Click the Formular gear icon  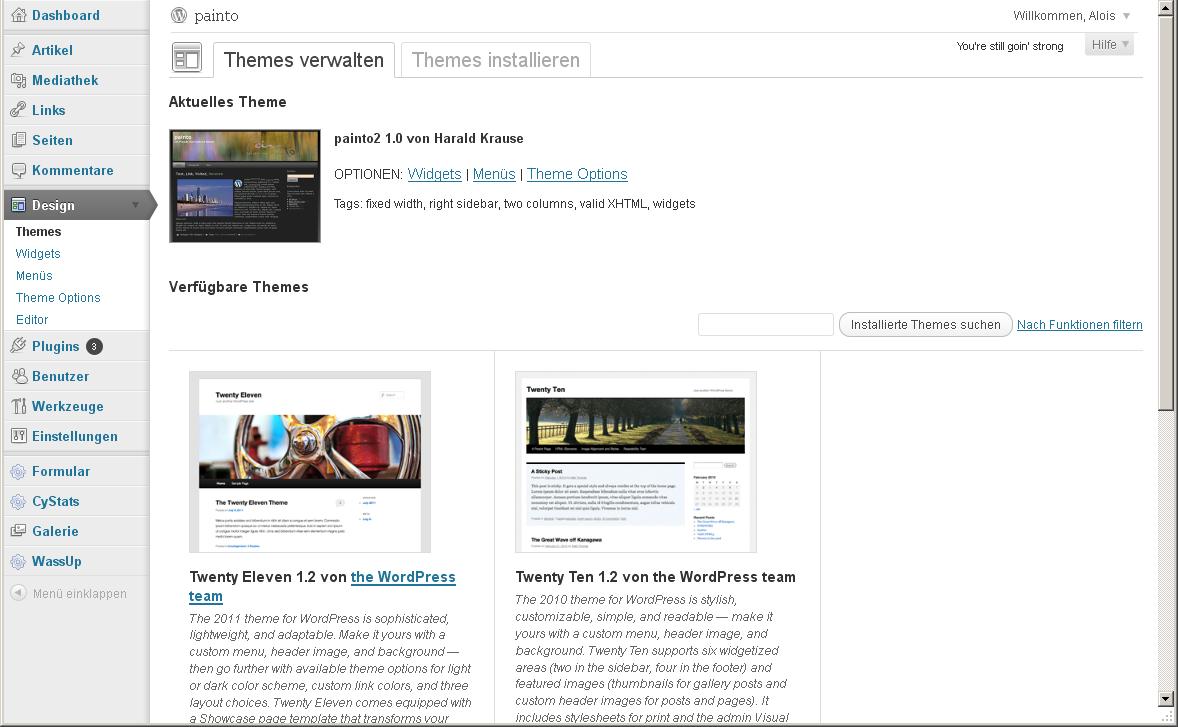(x=18, y=472)
